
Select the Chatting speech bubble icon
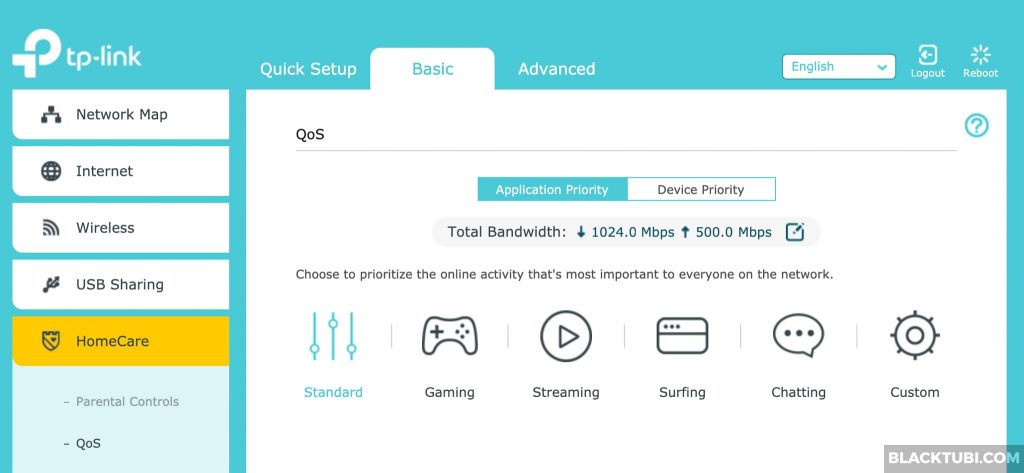798,336
